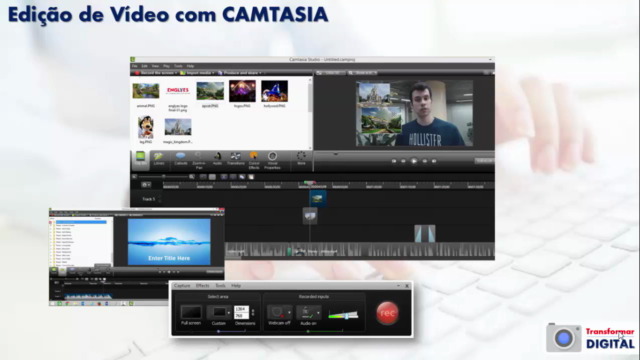Open the Audio tool
640x360 pixels.
(217, 159)
